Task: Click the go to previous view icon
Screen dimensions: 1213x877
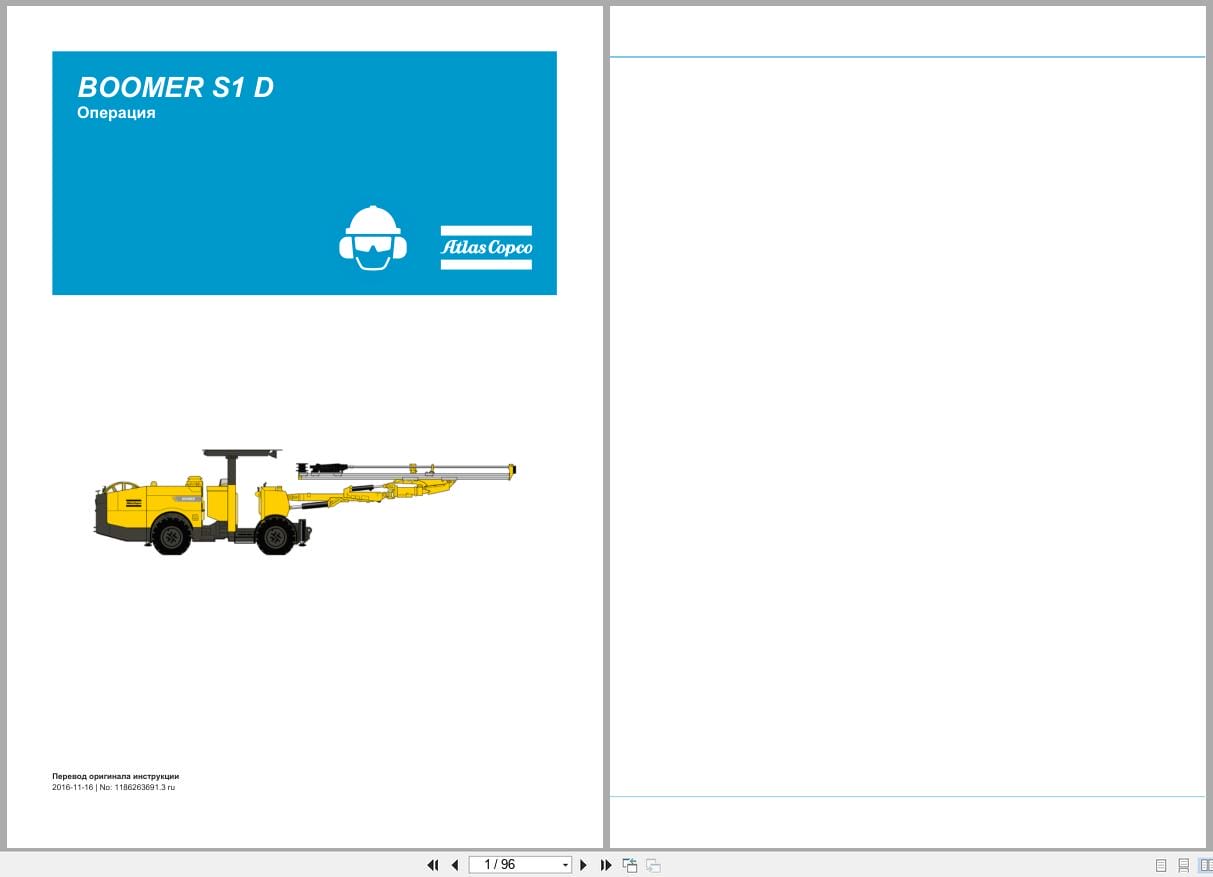Action: point(630,865)
